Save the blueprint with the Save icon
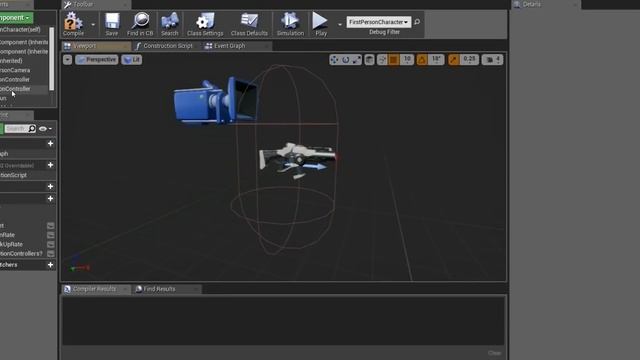The width and height of the screenshot is (640, 360). click(111, 24)
